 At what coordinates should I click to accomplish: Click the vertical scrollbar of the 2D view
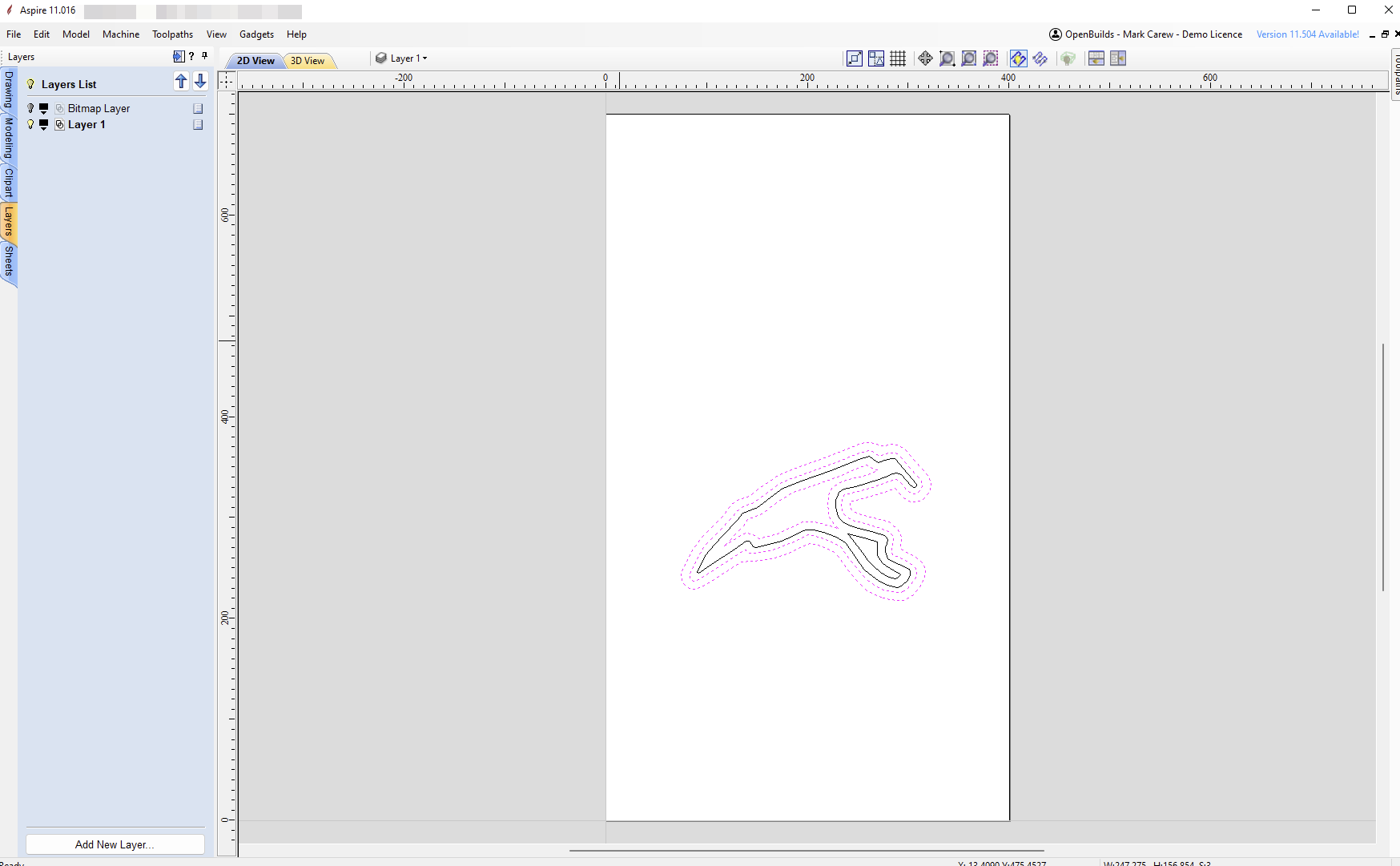point(1383,467)
